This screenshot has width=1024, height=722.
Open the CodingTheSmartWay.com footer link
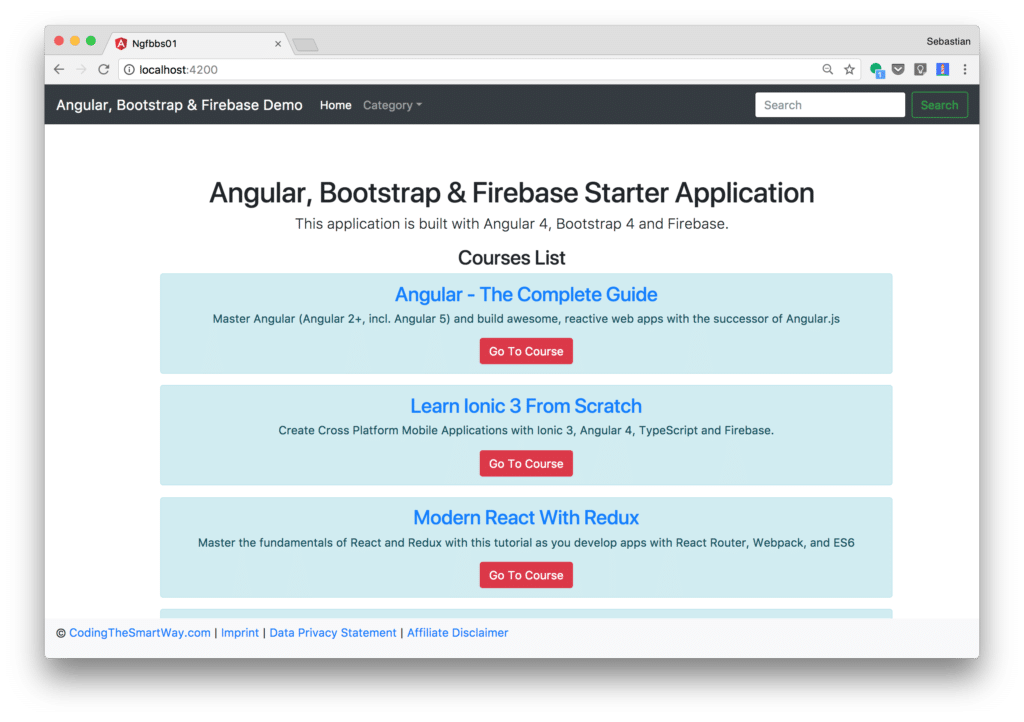pos(140,633)
